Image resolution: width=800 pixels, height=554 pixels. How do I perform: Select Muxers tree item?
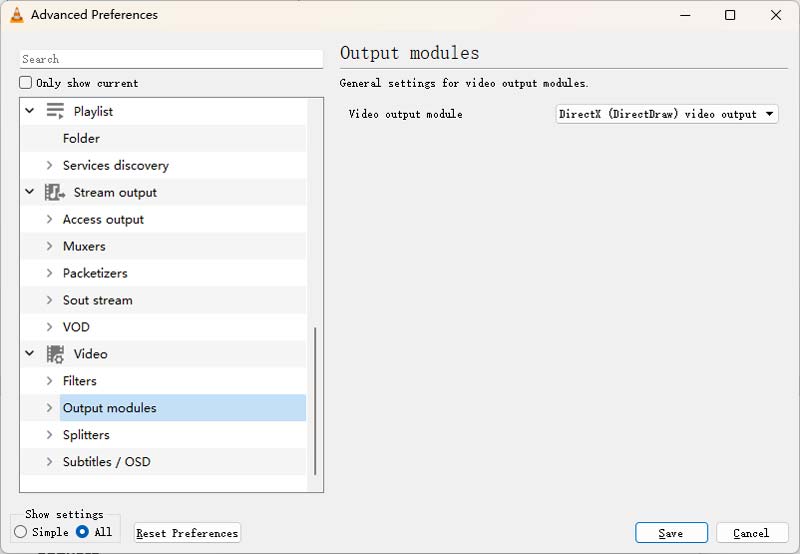coord(84,246)
